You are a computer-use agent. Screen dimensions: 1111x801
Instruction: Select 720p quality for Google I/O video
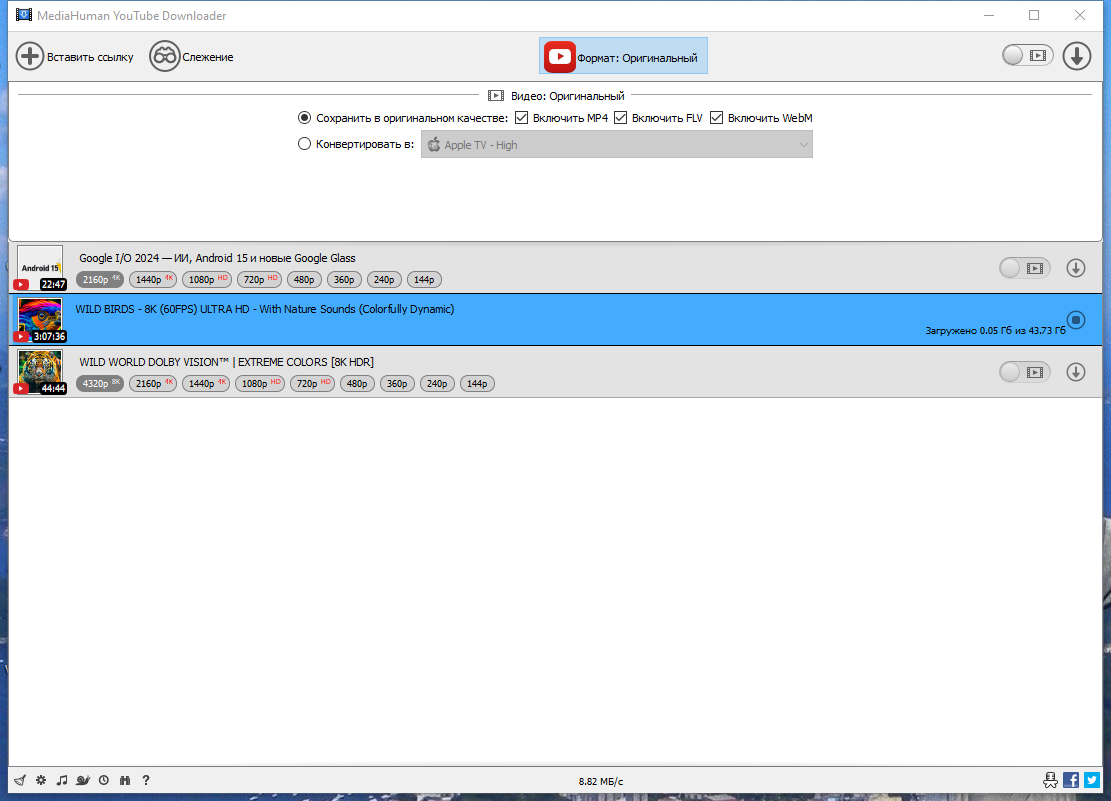coord(259,279)
